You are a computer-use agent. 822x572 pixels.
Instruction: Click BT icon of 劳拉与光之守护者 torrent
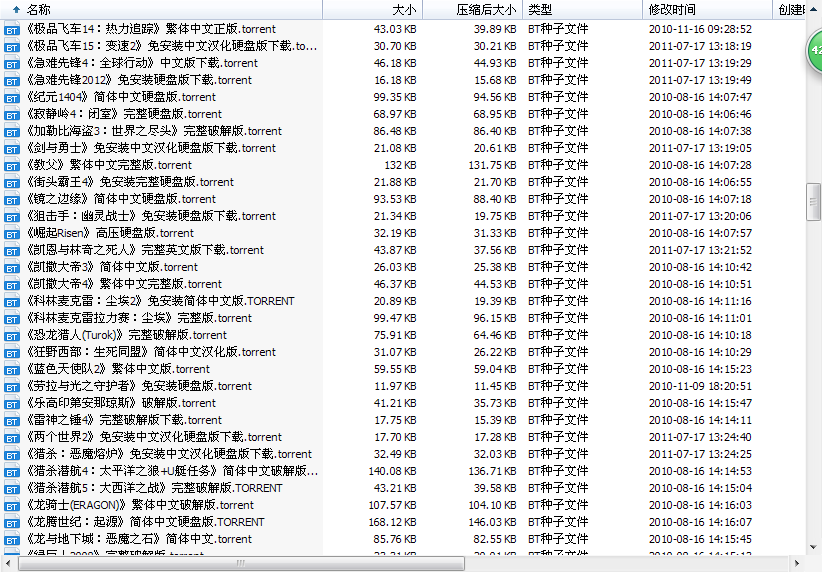click(x=12, y=386)
